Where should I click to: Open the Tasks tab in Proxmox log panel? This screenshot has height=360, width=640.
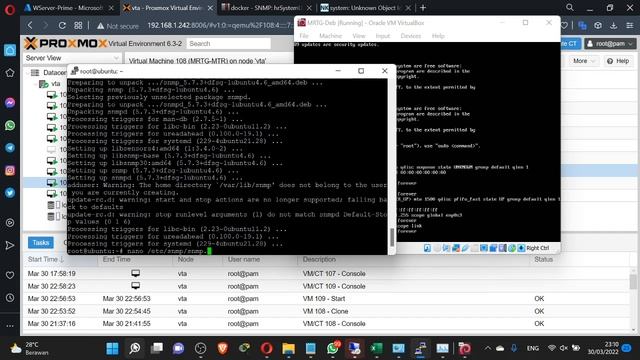pyautogui.click(x=40, y=242)
